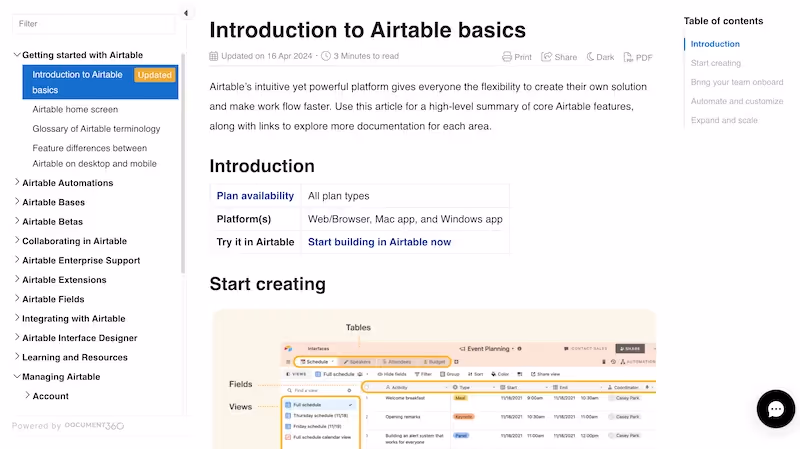Jump to Expand and scale section
The height and width of the screenshot is (449, 800).
724,120
